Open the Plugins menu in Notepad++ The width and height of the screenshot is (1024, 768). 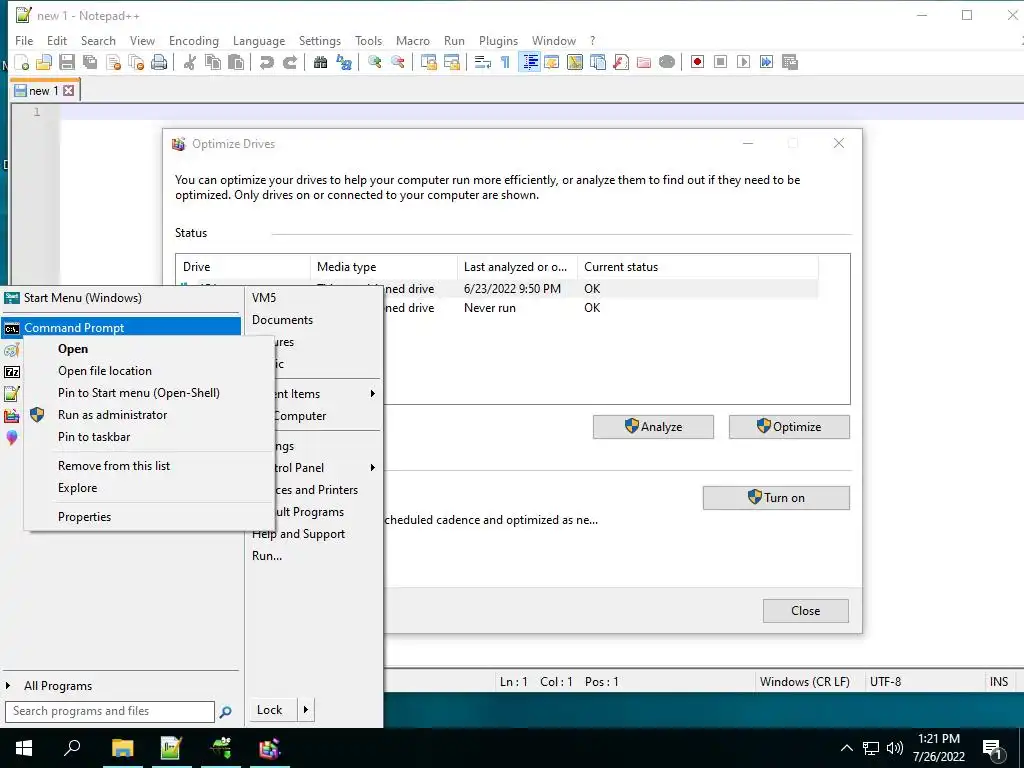point(498,40)
